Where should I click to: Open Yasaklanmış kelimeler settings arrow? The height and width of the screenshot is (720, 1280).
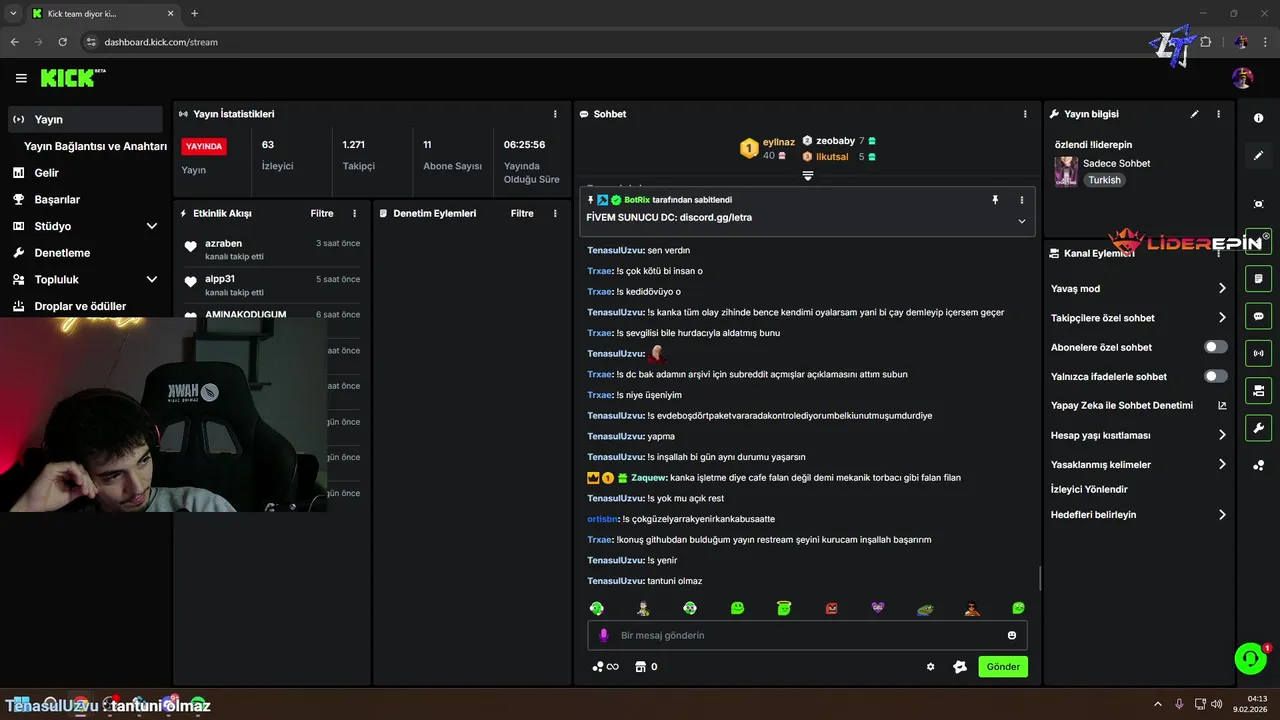point(1221,464)
